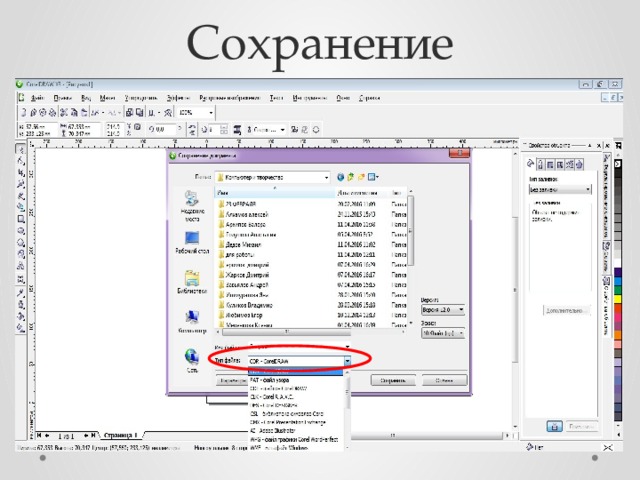Open the folder location dropdown
640x480 pixels.
tap(327, 178)
